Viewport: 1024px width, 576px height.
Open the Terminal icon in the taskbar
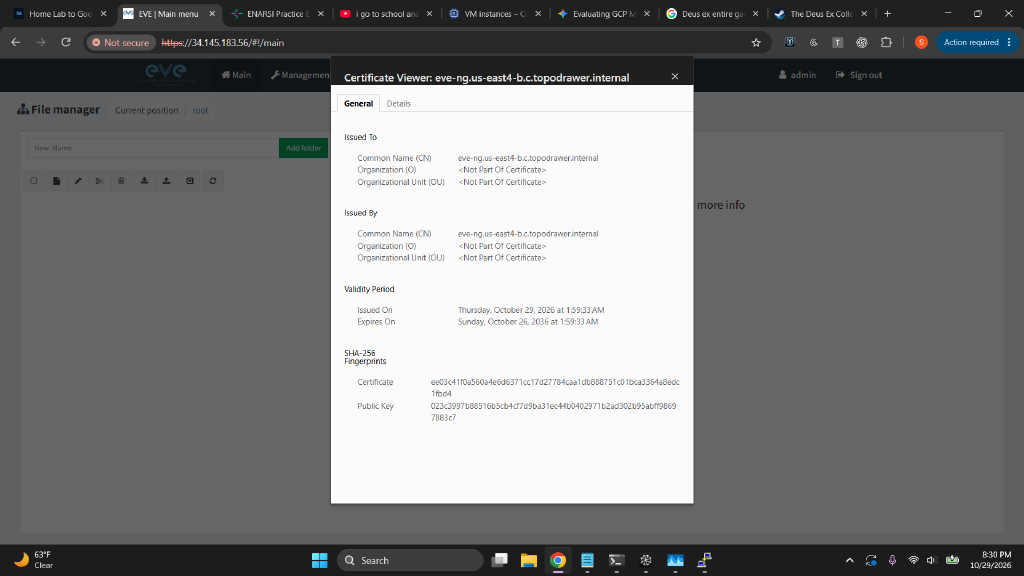[x=616, y=560]
